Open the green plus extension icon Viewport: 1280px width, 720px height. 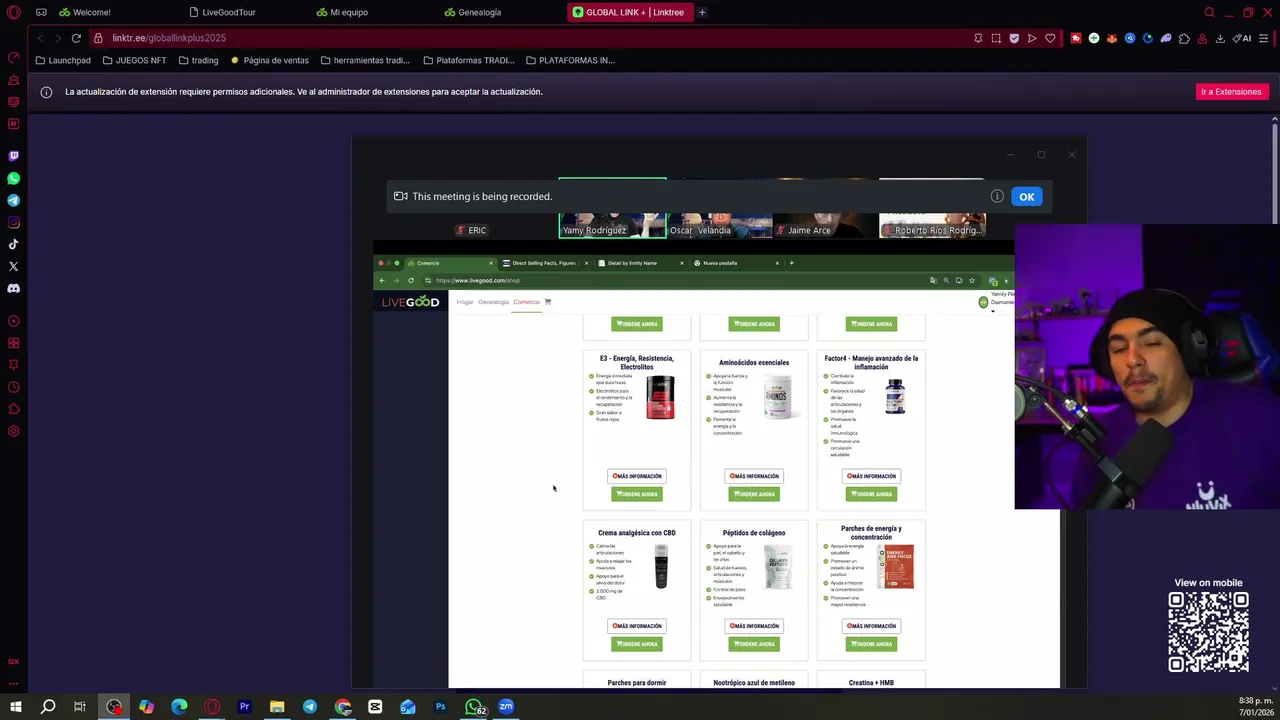pos(1094,38)
